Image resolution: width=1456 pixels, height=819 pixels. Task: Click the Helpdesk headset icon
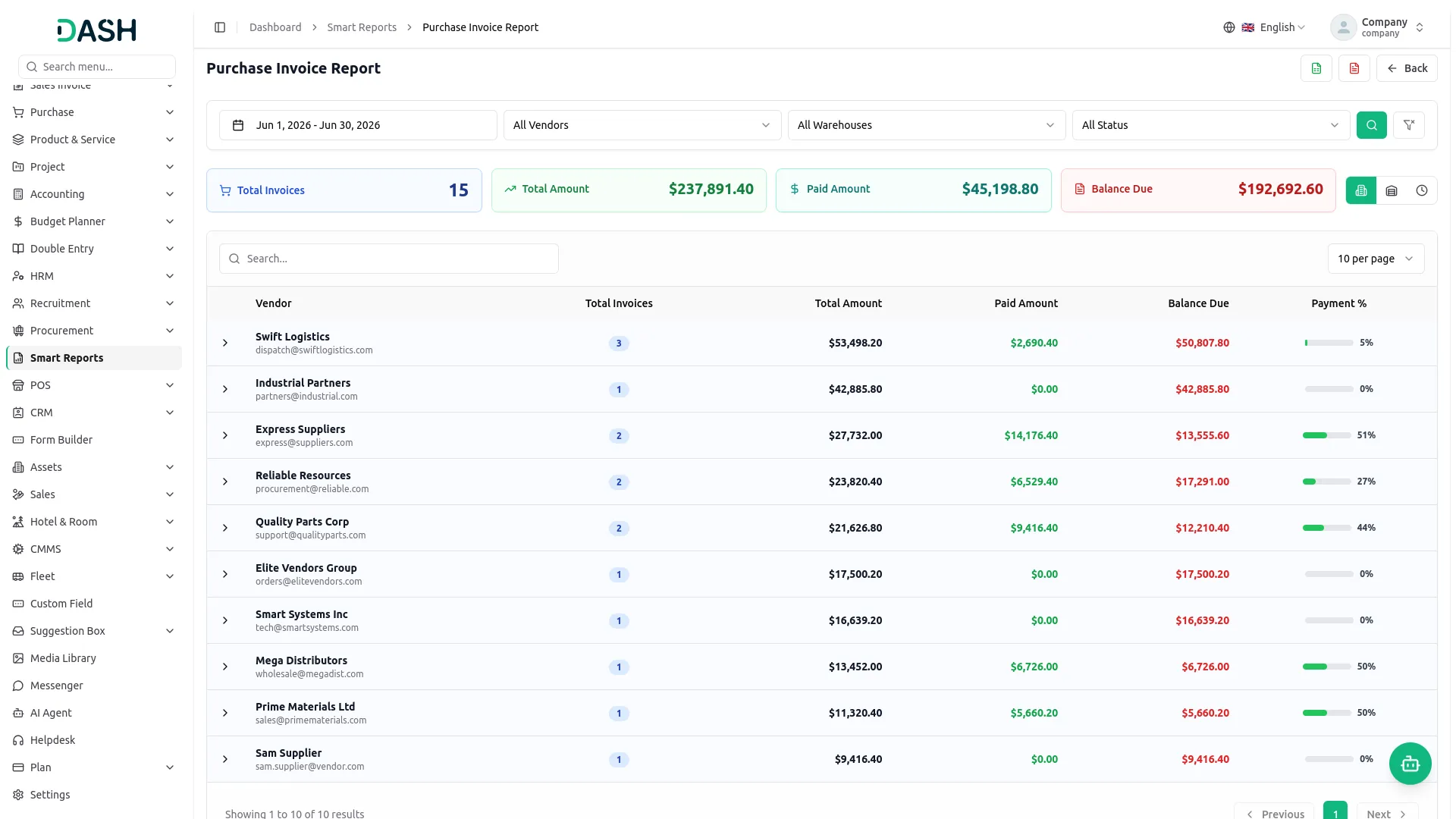point(18,740)
